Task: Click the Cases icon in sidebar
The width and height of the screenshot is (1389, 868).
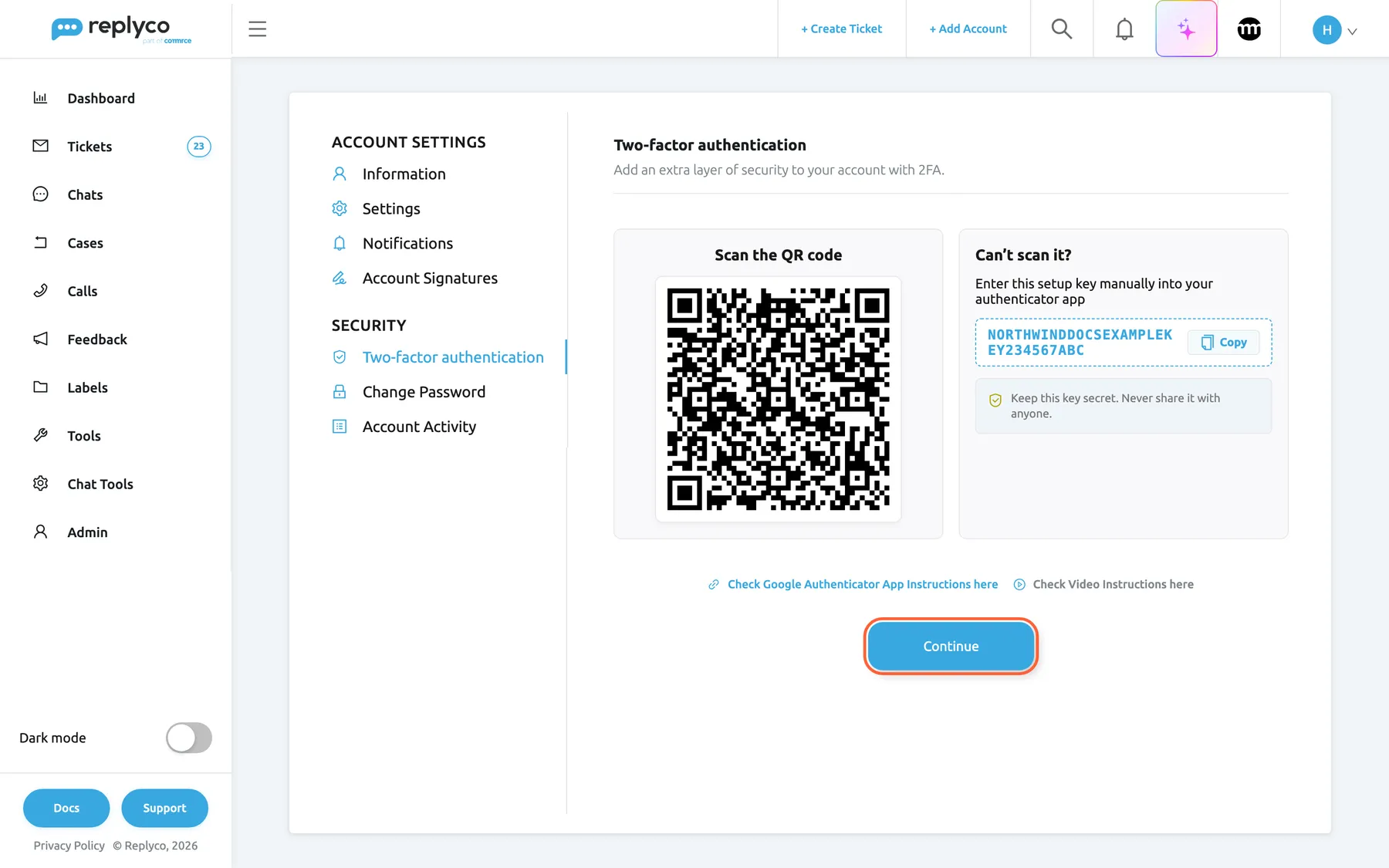Action: pos(40,242)
